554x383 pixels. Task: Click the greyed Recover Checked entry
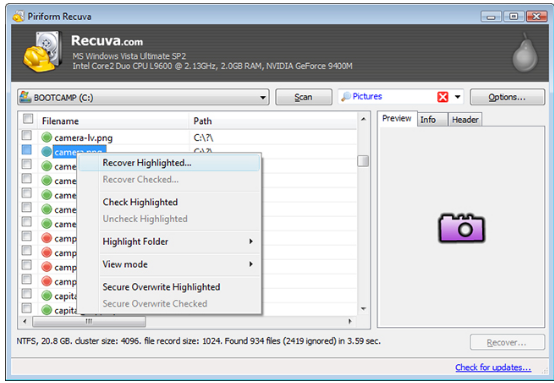[170, 179]
